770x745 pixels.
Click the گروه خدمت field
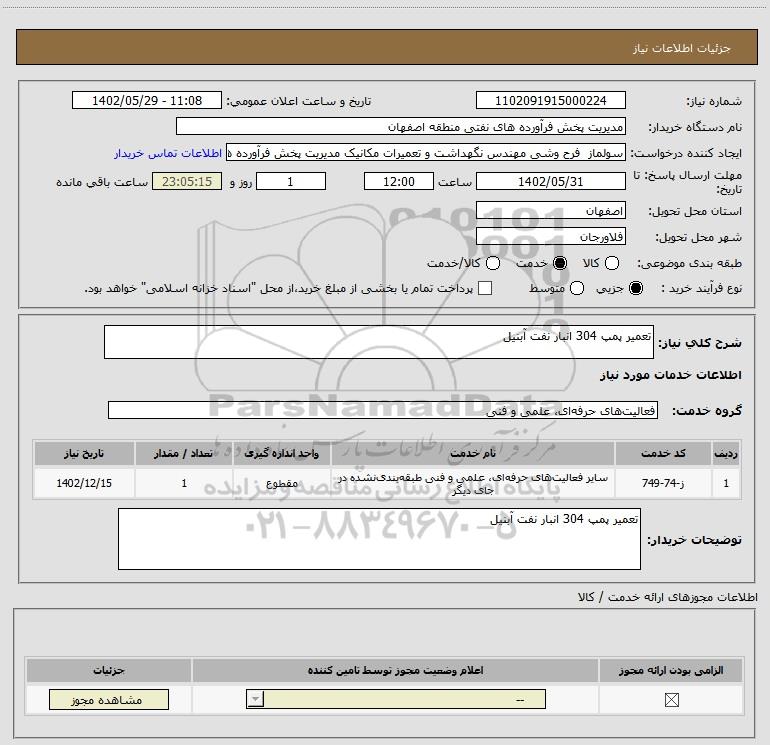coord(383,410)
